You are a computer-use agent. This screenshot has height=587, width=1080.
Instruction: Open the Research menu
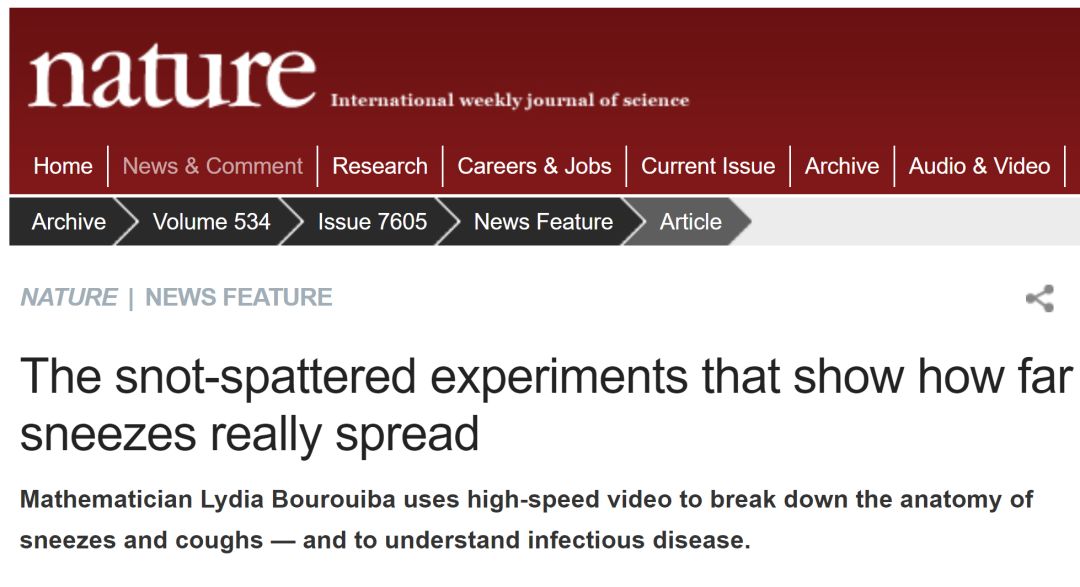coord(379,166)
